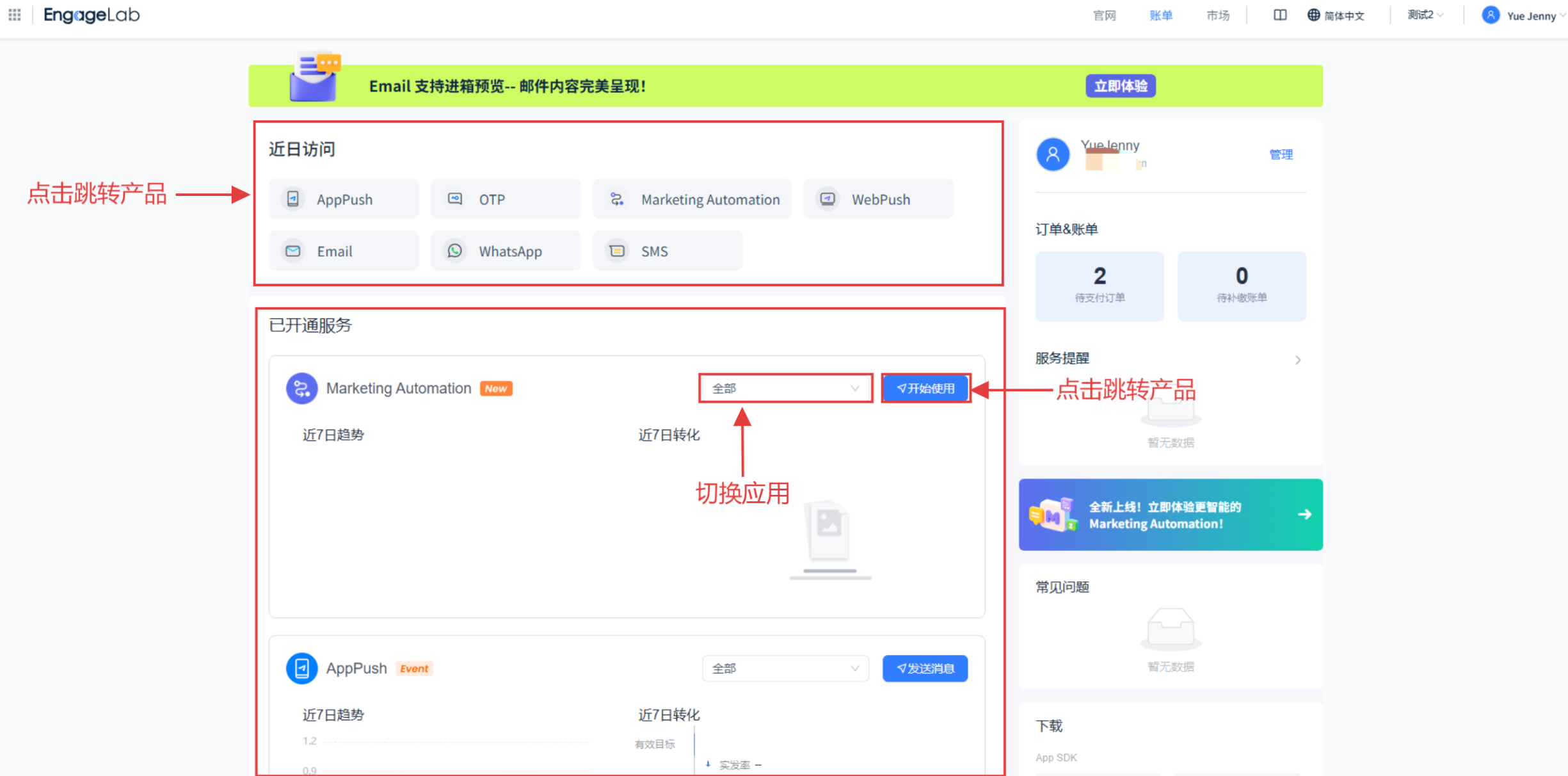Click the Email envelope icon
This screenshot has height=776, width=1568.
click(292, 251)
